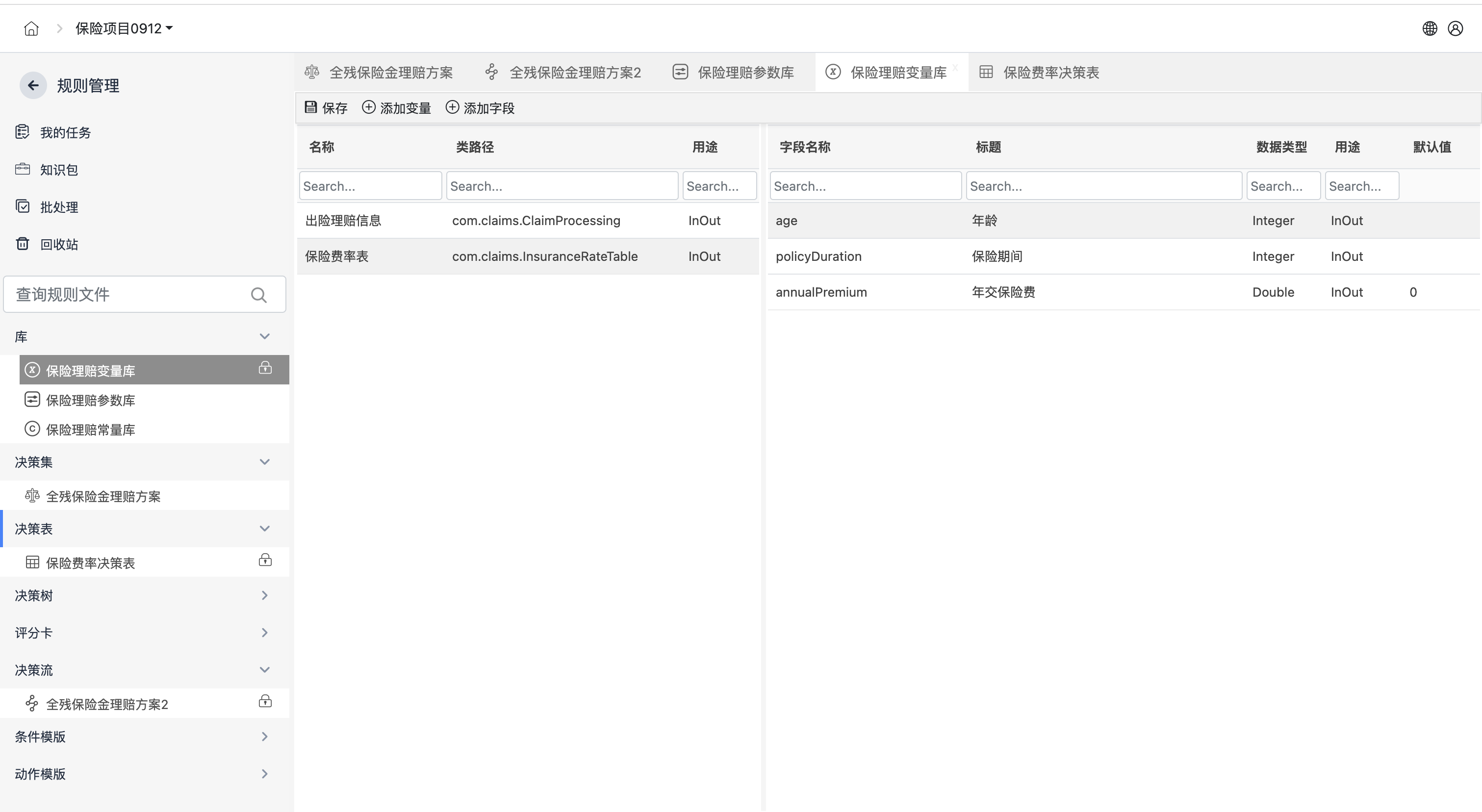
Task: Open 我的任务 in sidebar
Action: 65,133
